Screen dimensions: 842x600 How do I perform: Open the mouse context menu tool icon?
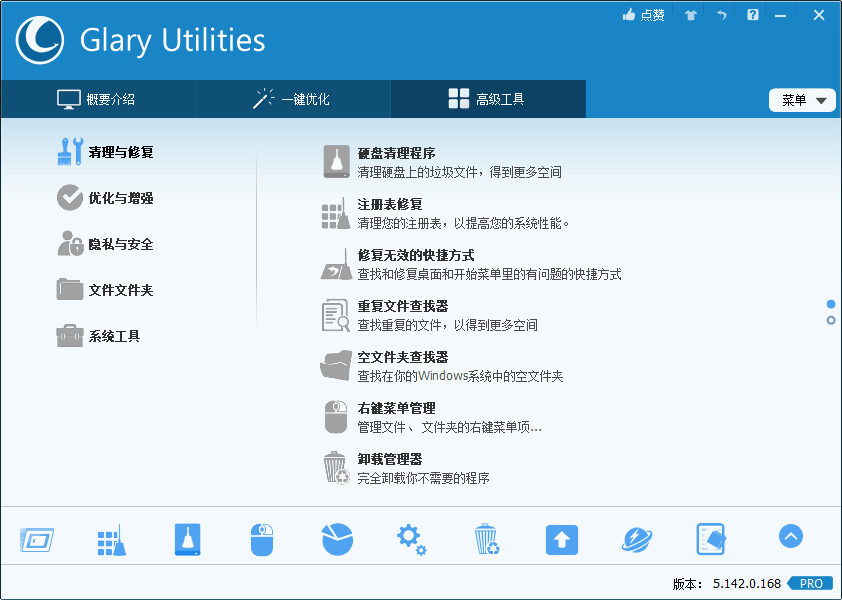coord(261,539)
